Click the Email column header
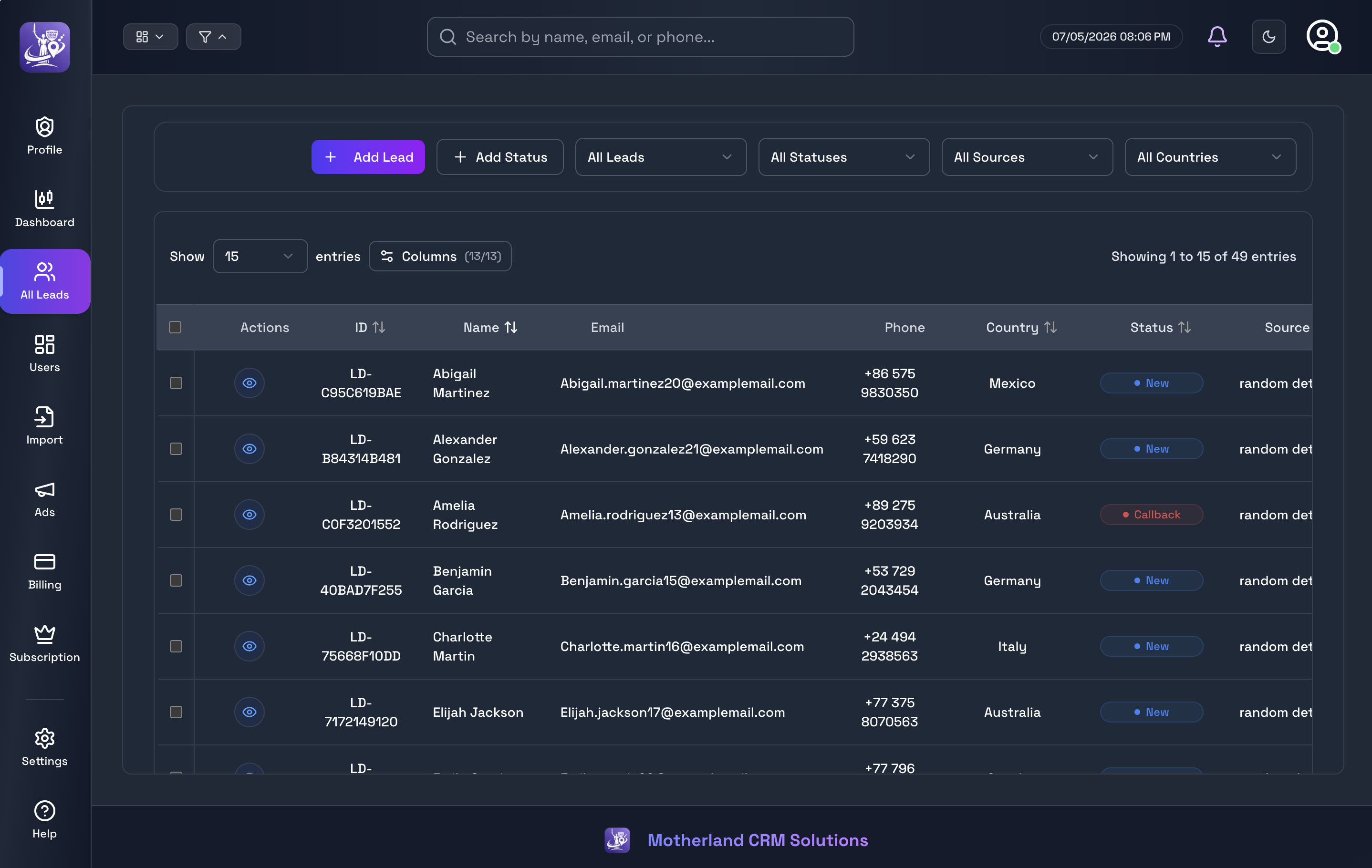This screenshot has width=1372, height=868. (x=607, y=327)
